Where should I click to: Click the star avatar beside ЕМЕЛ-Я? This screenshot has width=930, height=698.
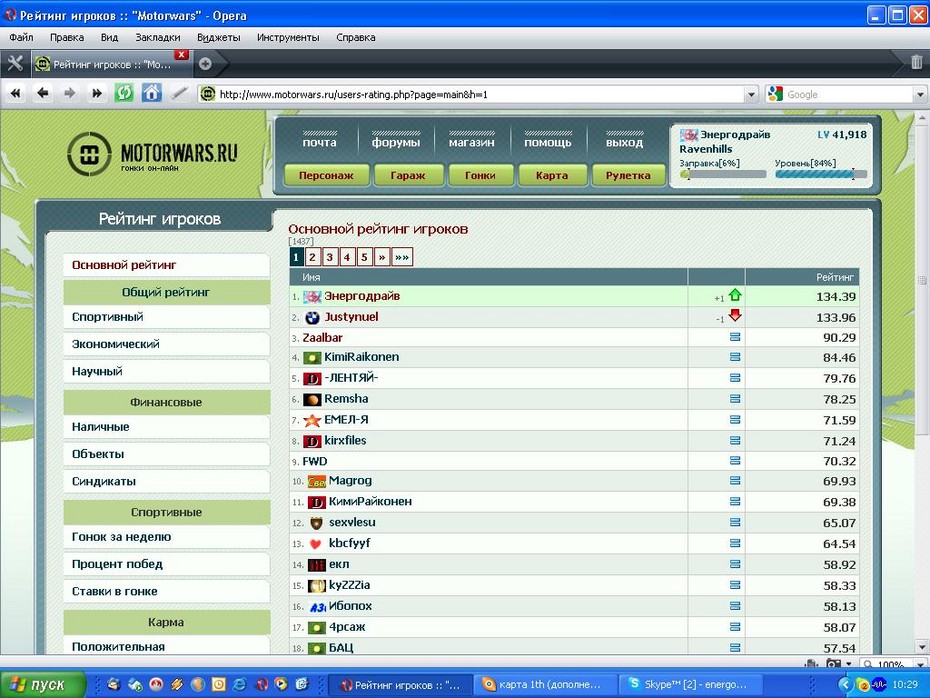(x=312, y=420)
